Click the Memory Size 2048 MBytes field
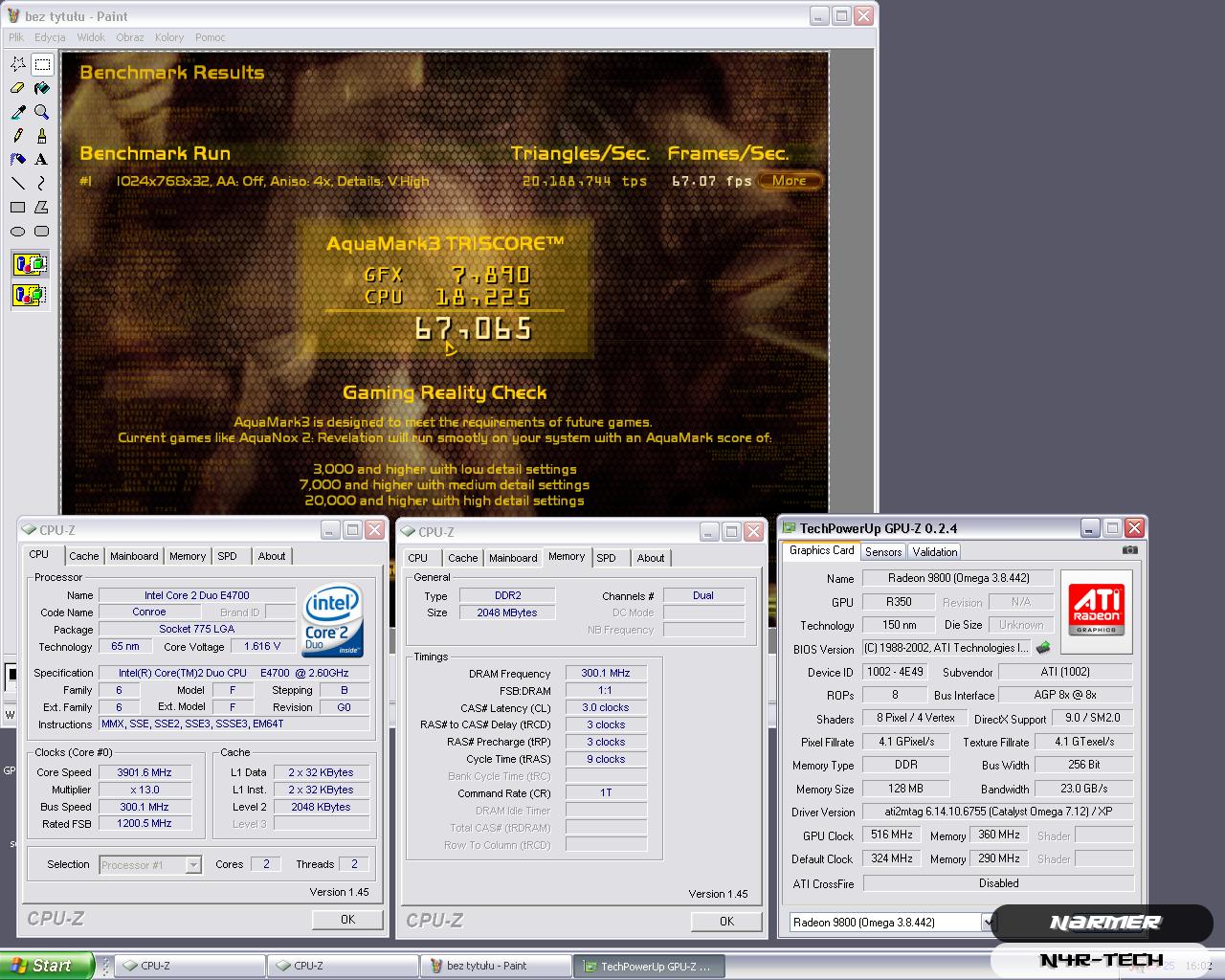This screenshot has height=980, width=1225. pyautogui.click(x=507, y=612)
